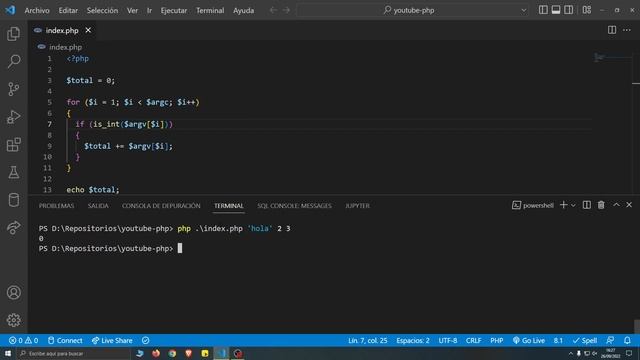Go forward in navigation history
The height and width of the screenshot is (360, 640).
(286, 10)
